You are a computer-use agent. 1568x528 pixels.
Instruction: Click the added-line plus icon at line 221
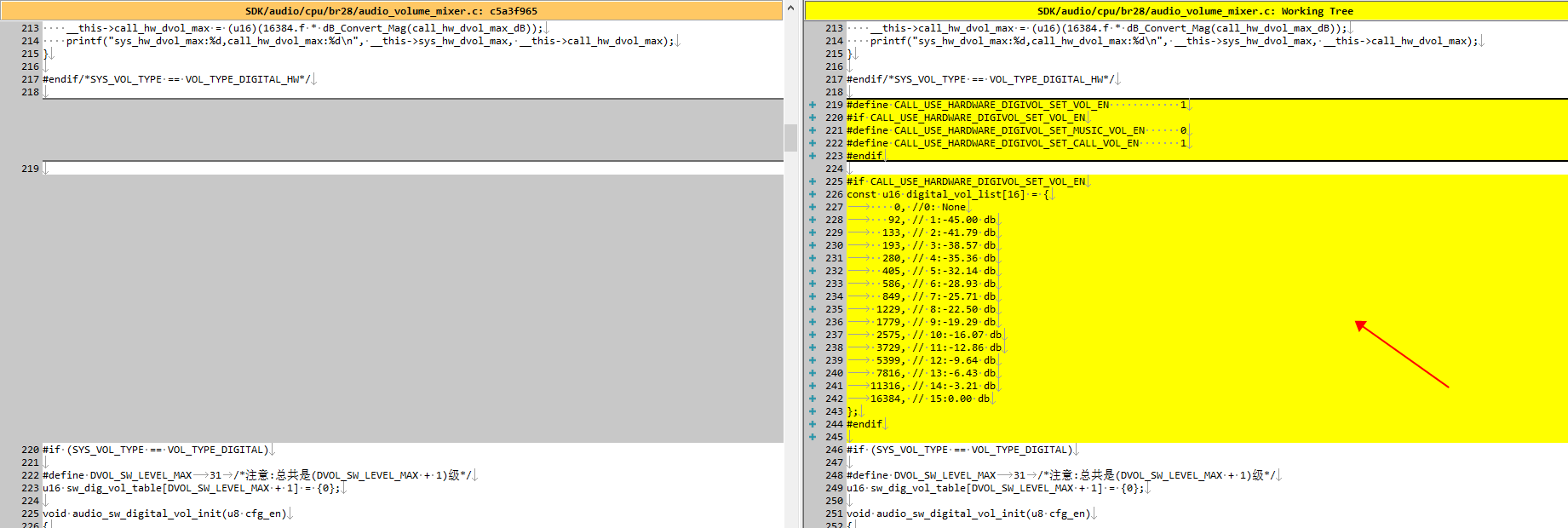tap(813, 130)
